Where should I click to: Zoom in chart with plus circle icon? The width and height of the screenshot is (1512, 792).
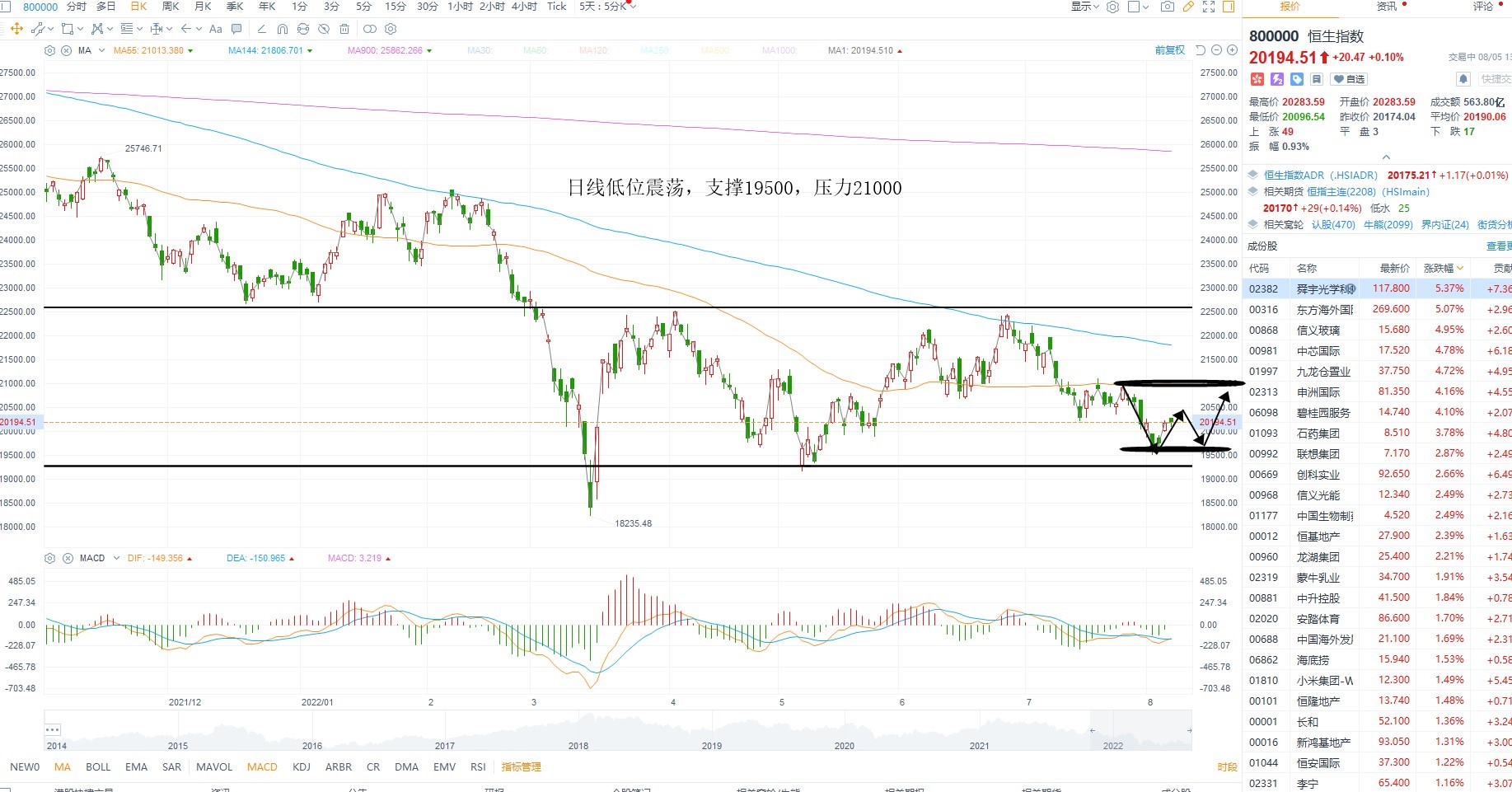(1232, 50)
